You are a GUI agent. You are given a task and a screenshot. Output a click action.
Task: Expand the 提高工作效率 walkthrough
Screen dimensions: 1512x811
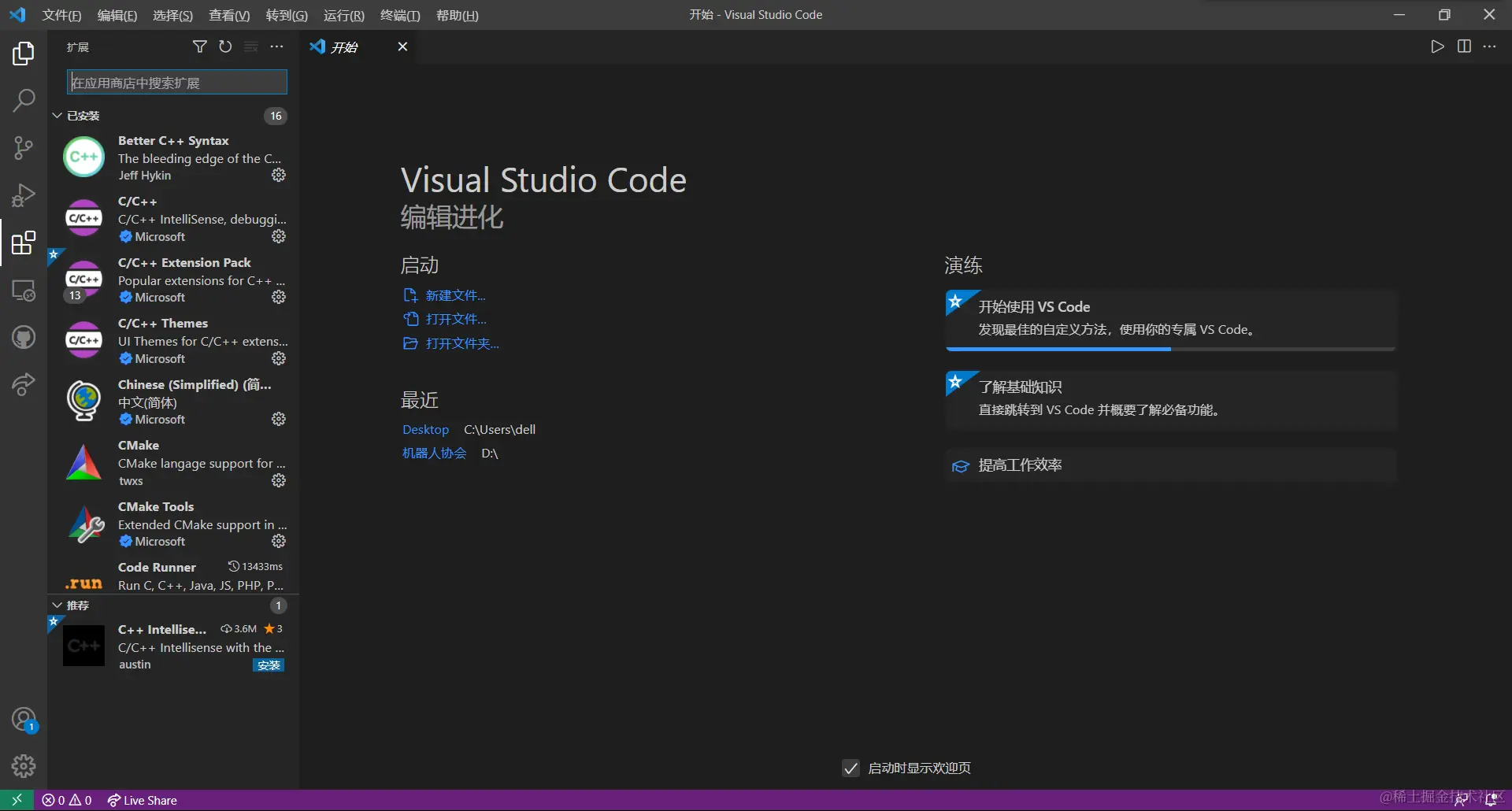1171,465
